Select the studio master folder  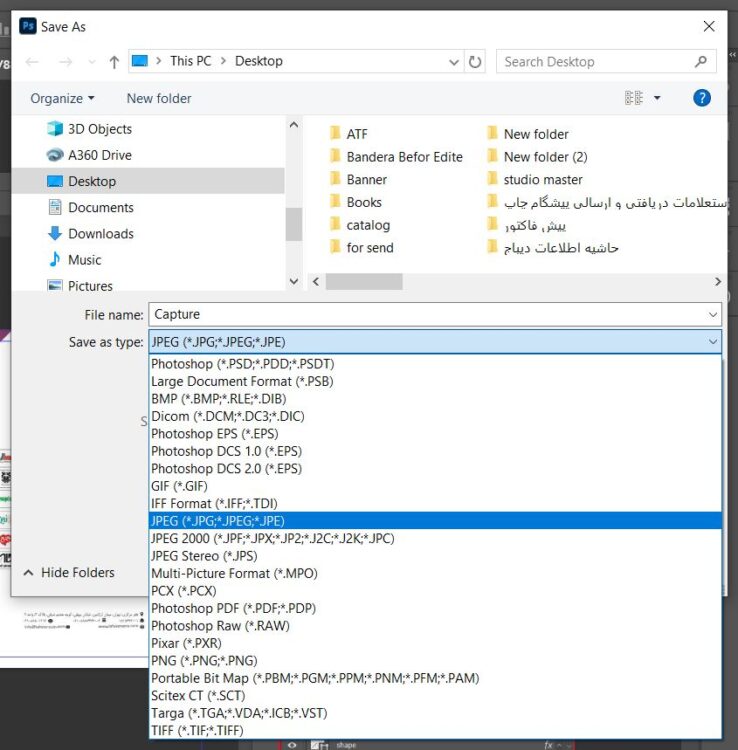point(535,179)
